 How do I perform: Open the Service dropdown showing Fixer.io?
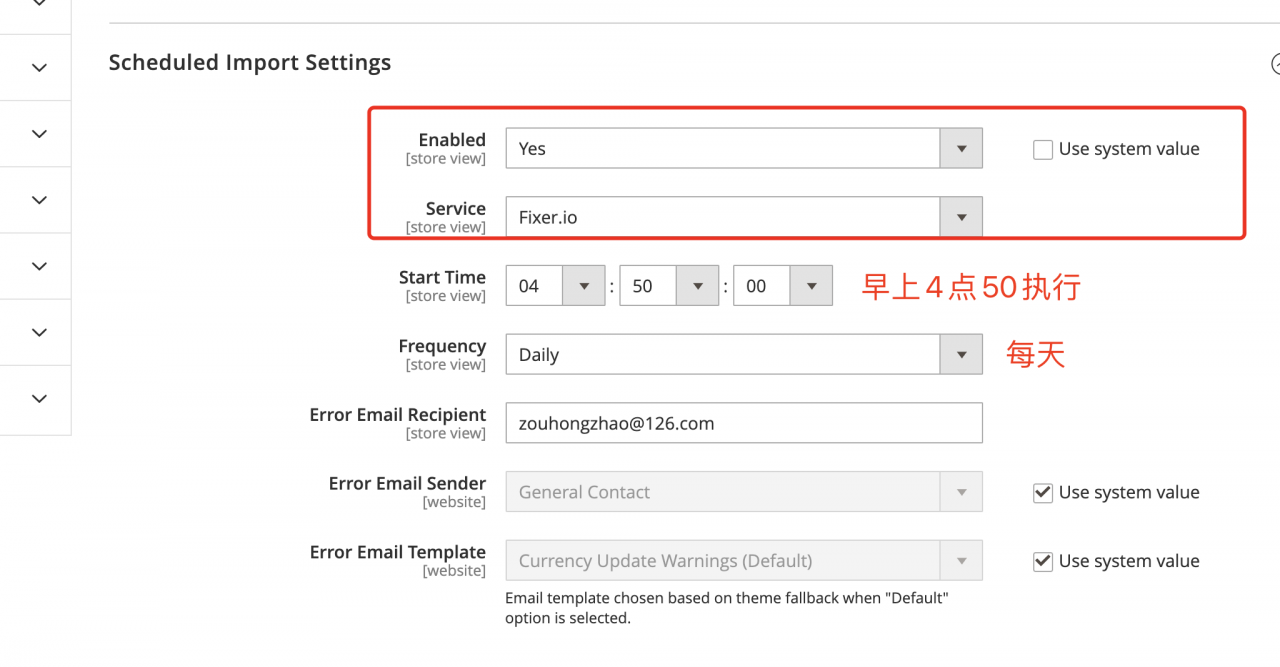(x=743, y=217)
